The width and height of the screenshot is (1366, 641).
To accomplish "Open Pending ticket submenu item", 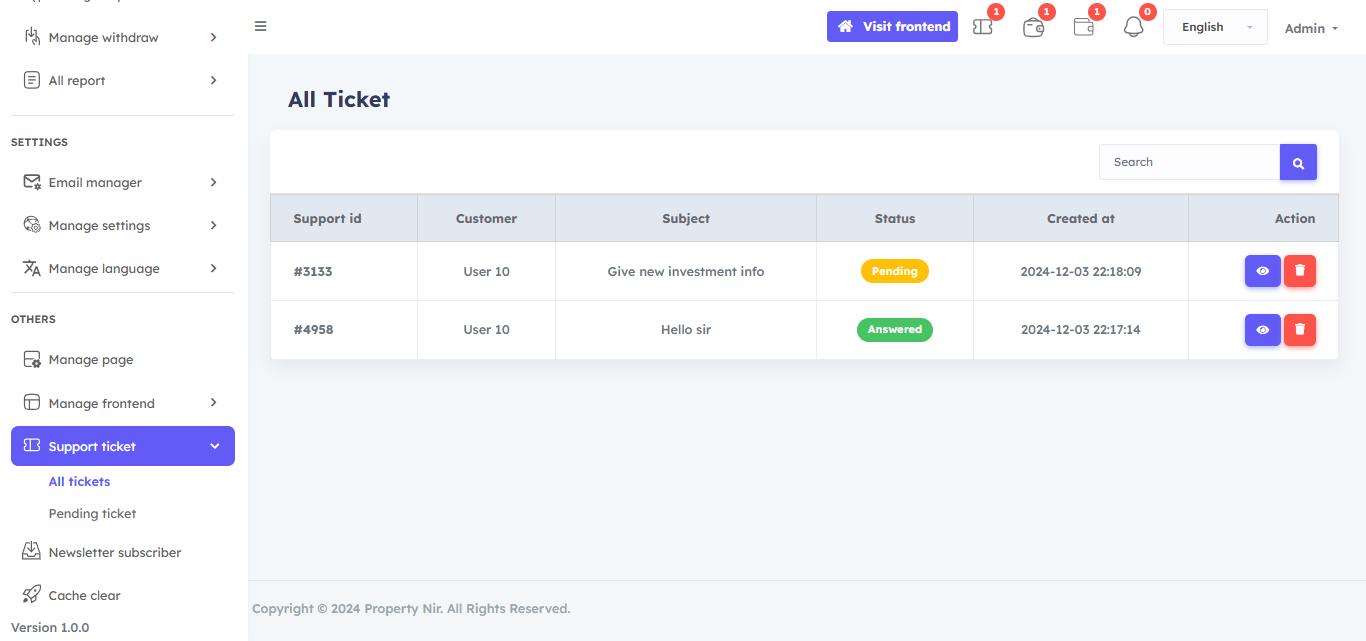I will (x=92, y=513).
